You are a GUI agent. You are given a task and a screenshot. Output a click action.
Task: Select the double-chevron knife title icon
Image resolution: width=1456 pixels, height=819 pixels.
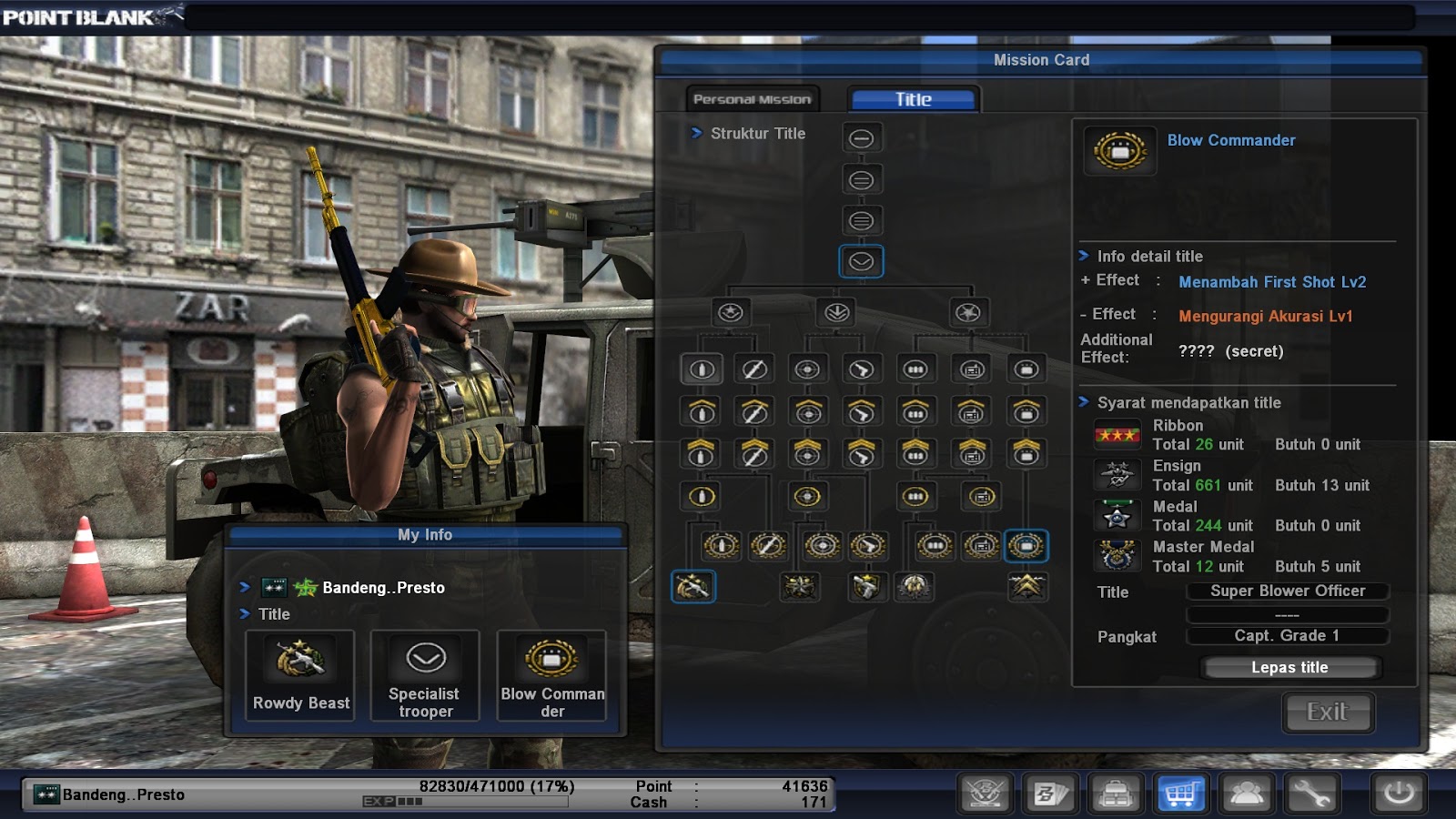754,453
